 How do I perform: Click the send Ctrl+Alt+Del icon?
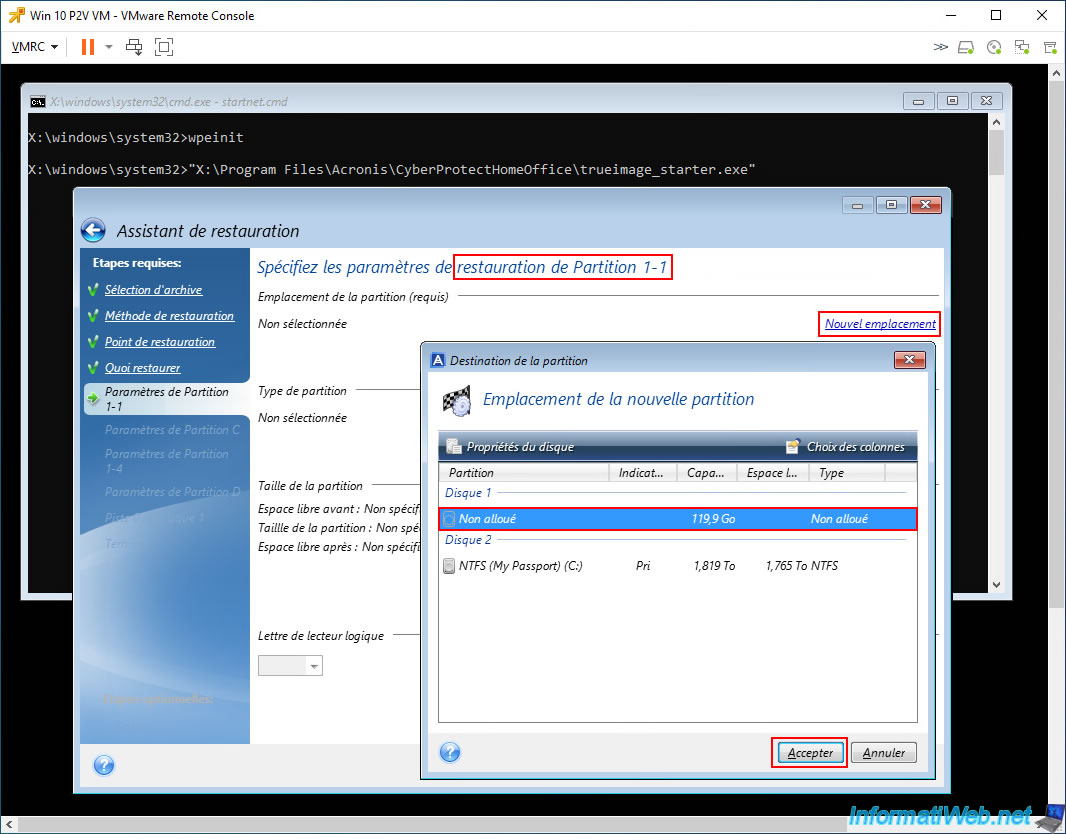point(134,47)
